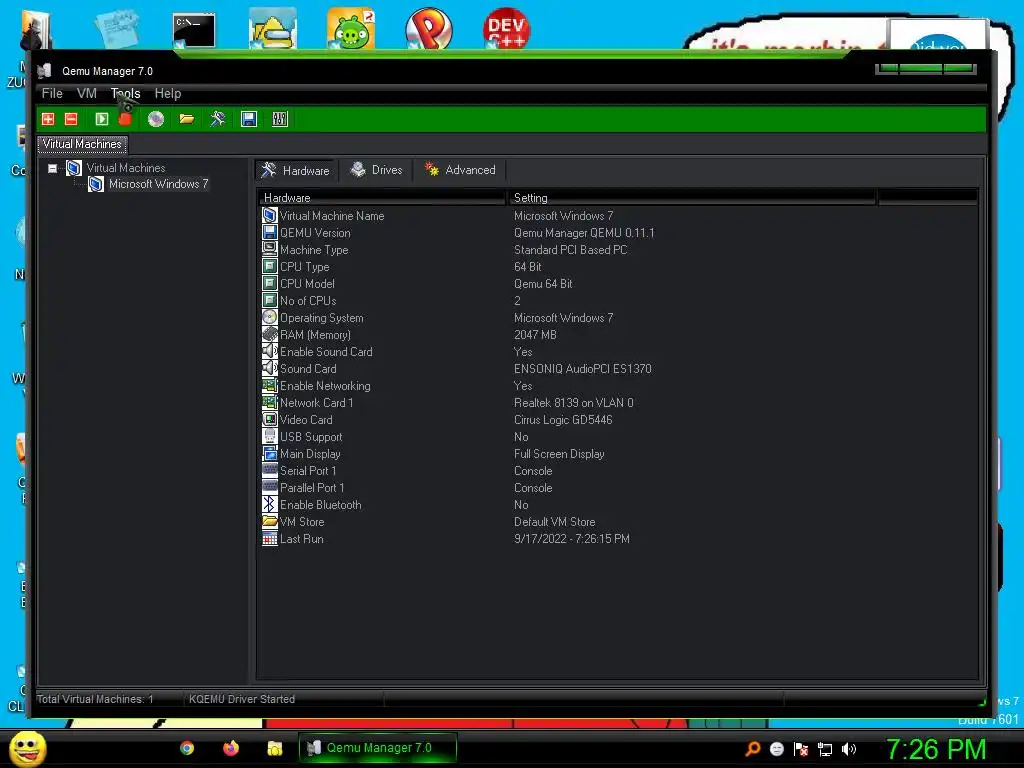Viewport: 1024px width, 768px height.
Task: Click the 'ENSONIQ AudioPCI ES1370' setting value
Action: tap(583, 368)
